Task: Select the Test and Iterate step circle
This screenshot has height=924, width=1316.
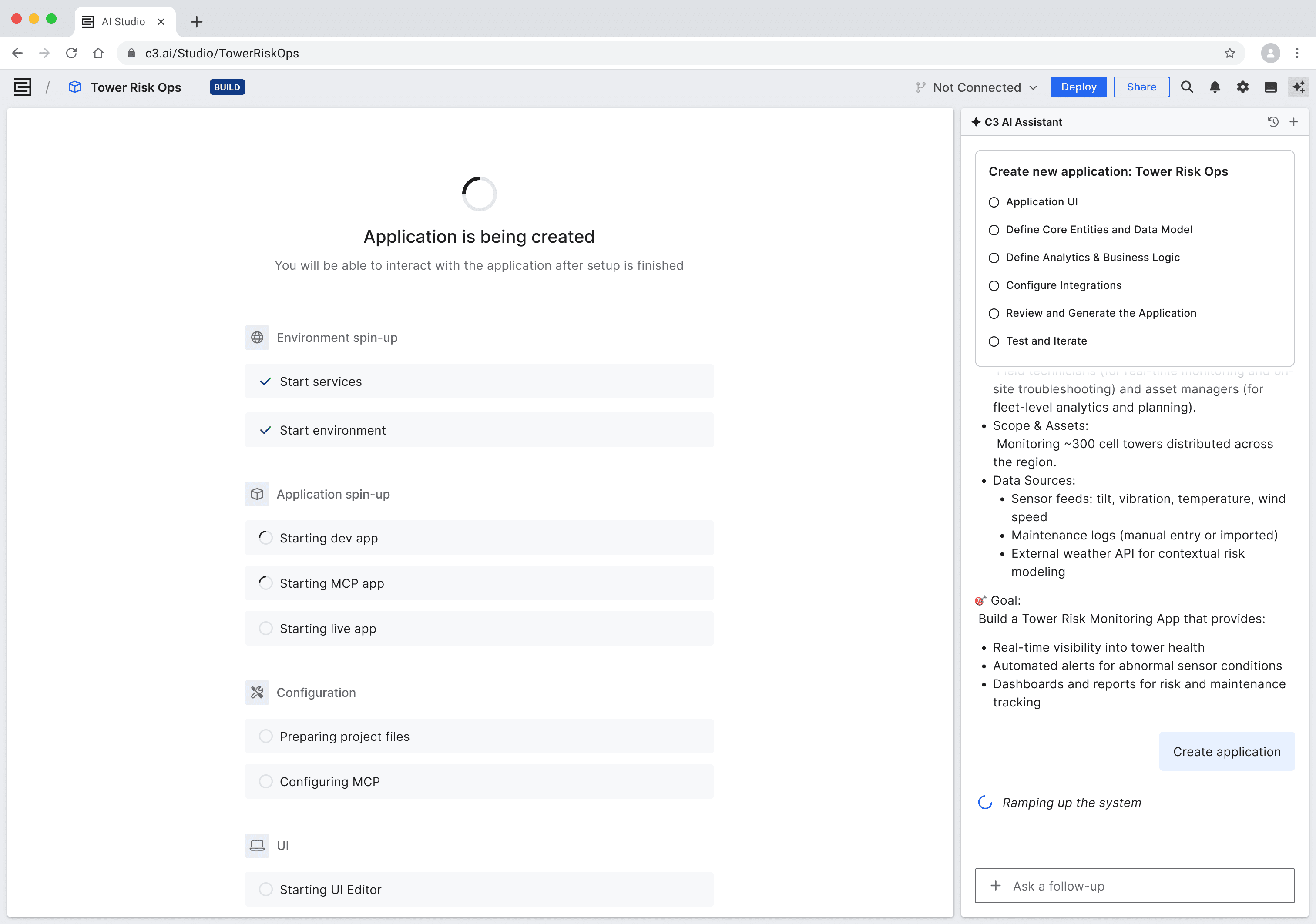Action: pyautogui.click(x=994, y=341)
